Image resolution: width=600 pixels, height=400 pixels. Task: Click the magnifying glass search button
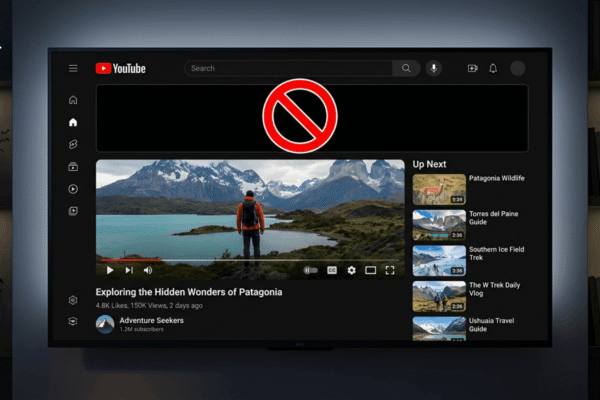[406, 69]
